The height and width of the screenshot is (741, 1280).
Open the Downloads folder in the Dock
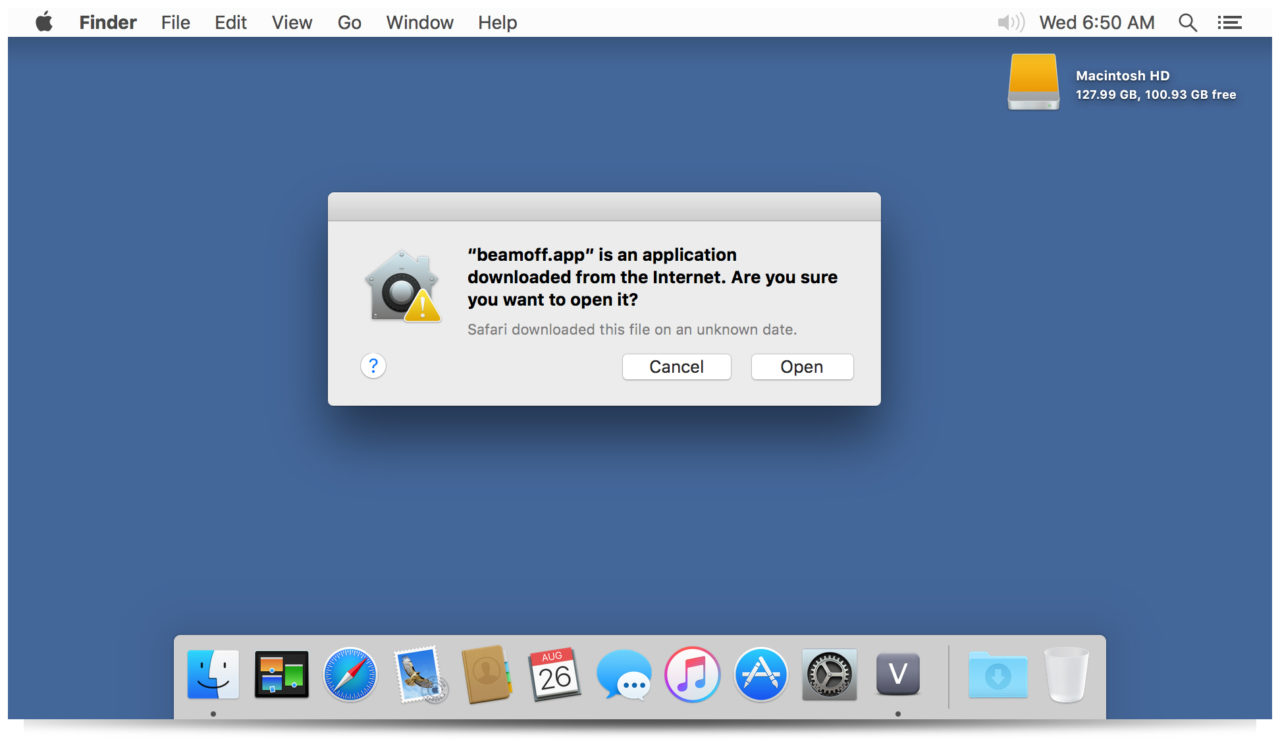[997, 675]
